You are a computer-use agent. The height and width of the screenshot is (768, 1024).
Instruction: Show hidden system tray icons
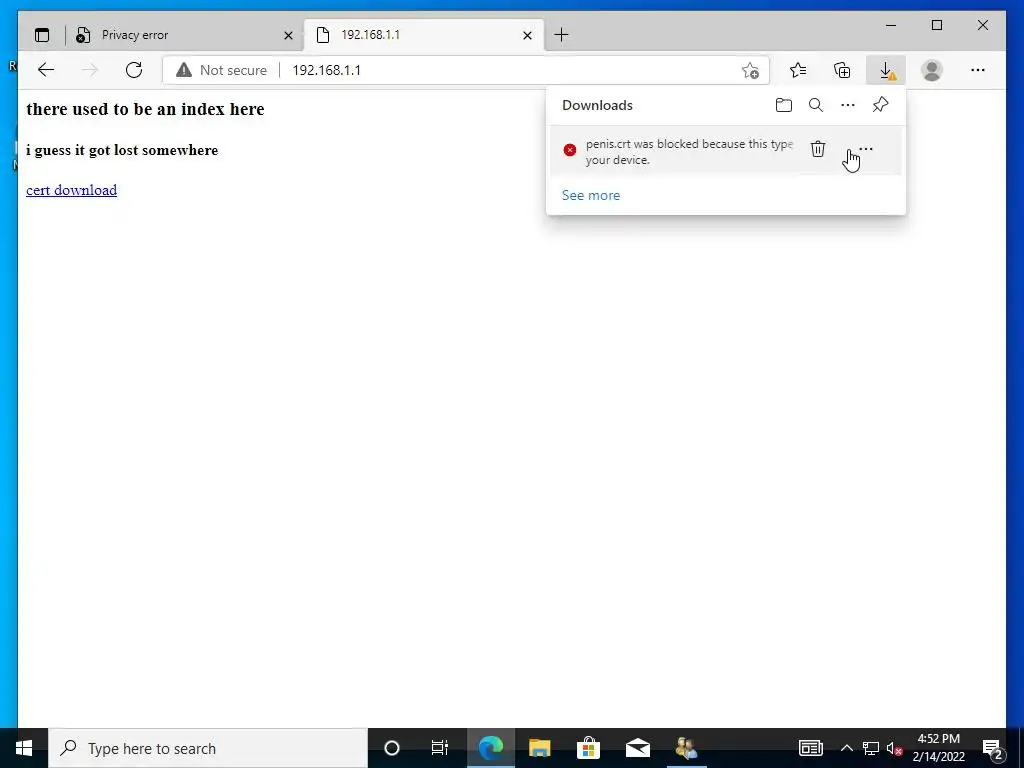coord(846,748)
